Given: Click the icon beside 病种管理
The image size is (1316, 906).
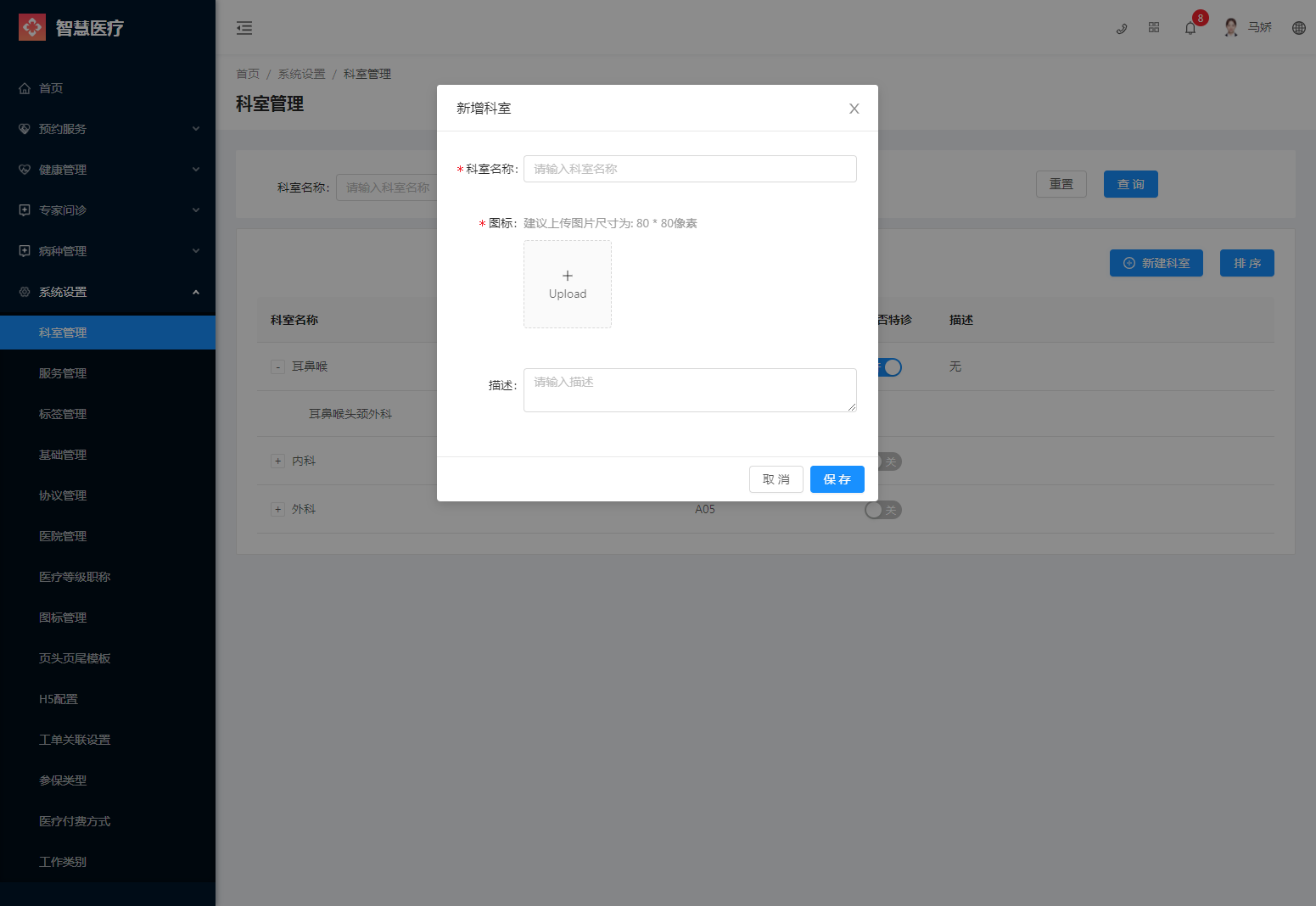Looking at the screenshot, I should (25, 251).
